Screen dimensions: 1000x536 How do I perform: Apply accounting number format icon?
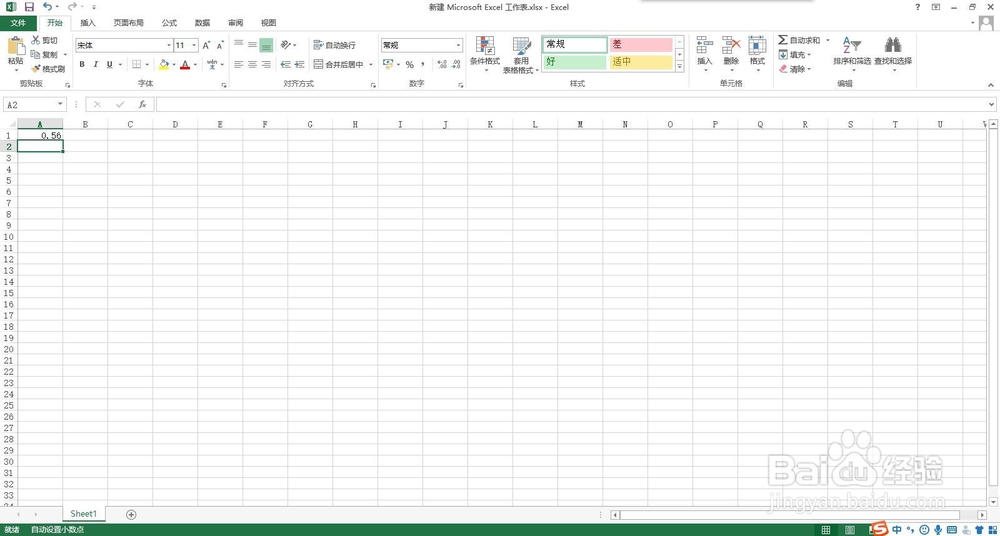388,64
